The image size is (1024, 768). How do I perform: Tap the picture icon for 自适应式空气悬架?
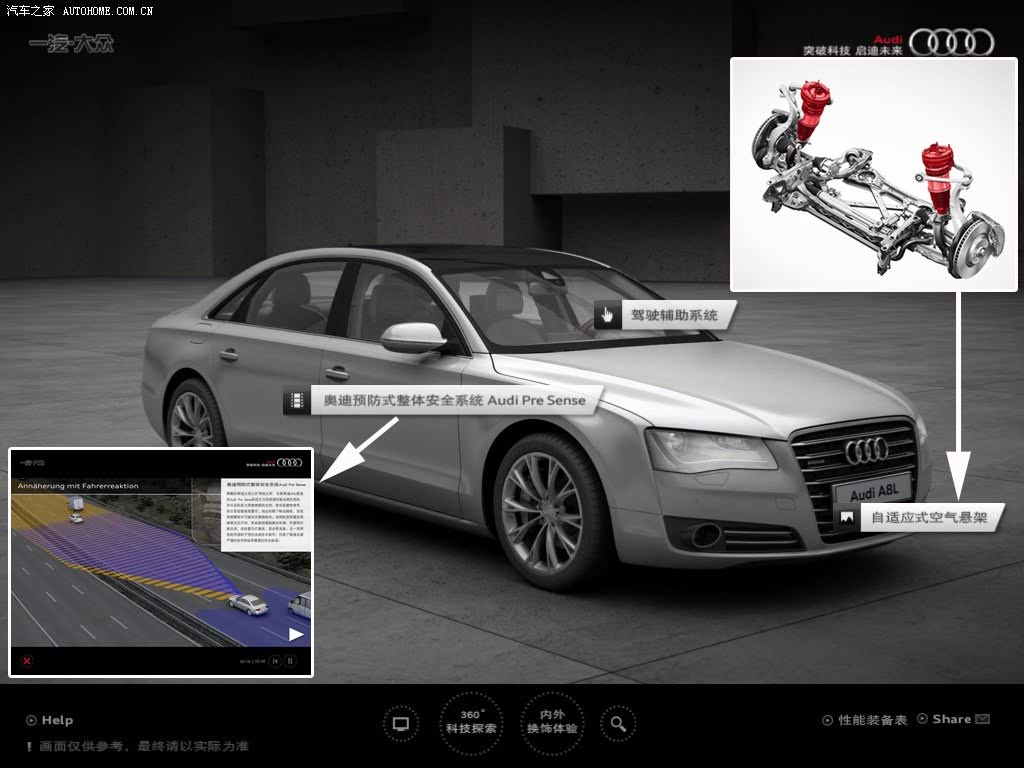[x=847, y=517]
